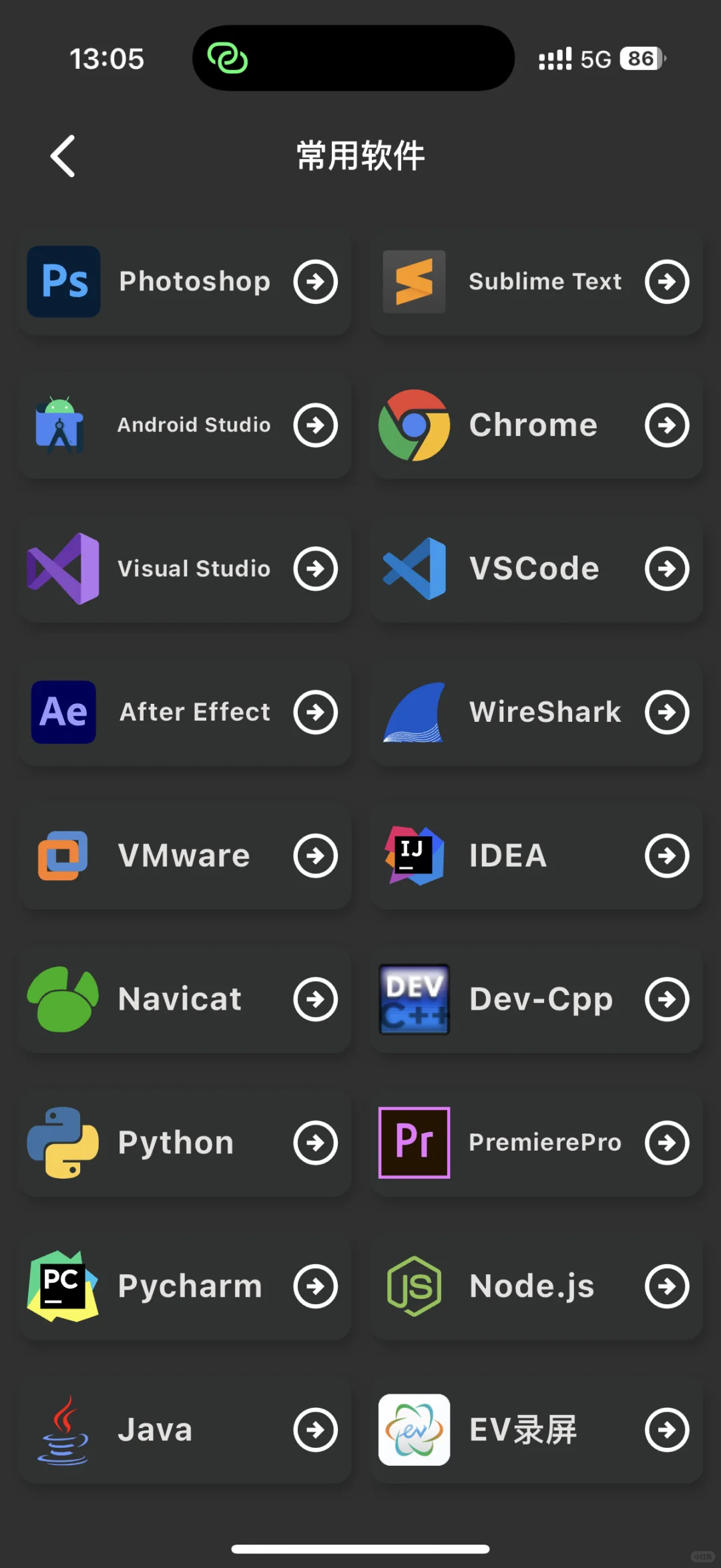
Task: Tap the Photoshop Ps icon
Action: pos(63,281)
